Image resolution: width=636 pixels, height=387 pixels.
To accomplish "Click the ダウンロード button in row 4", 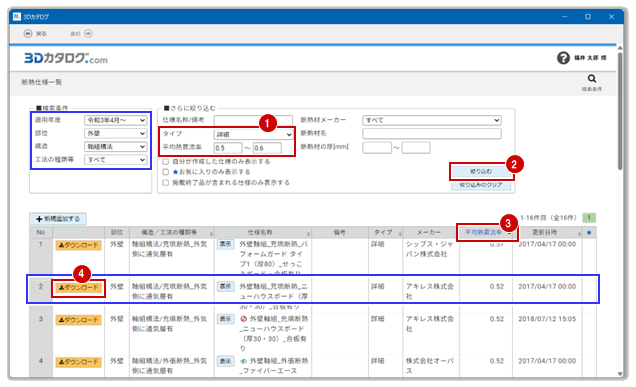I will 78,362.
